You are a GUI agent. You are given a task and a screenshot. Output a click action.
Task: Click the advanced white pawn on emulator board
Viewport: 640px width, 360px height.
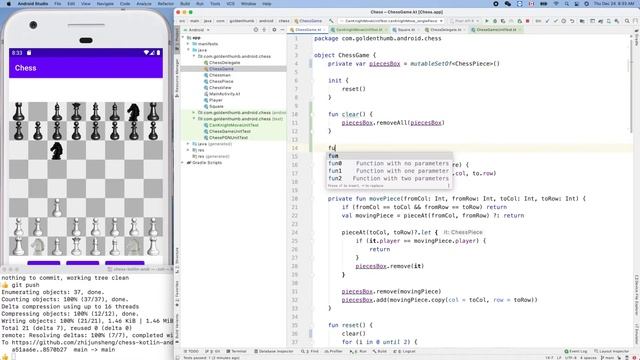[x=57, y=207]
